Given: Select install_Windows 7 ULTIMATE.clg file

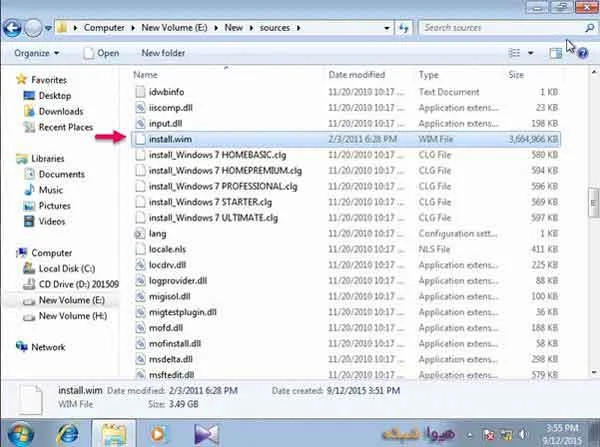Looking at the screenshot, I should click(x=213, y=218).
